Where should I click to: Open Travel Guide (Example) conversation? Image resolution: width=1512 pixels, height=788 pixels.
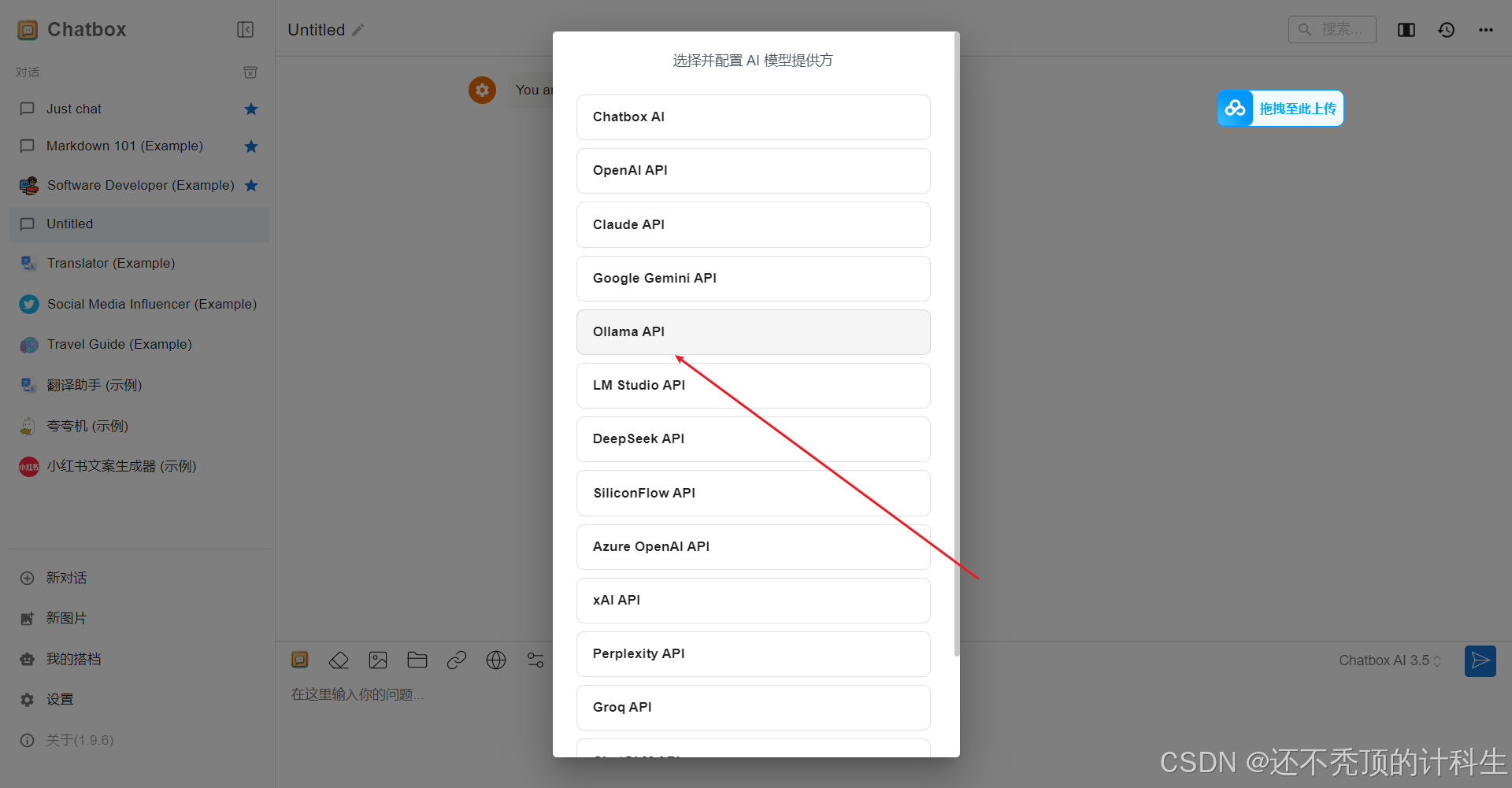[139, 345]
